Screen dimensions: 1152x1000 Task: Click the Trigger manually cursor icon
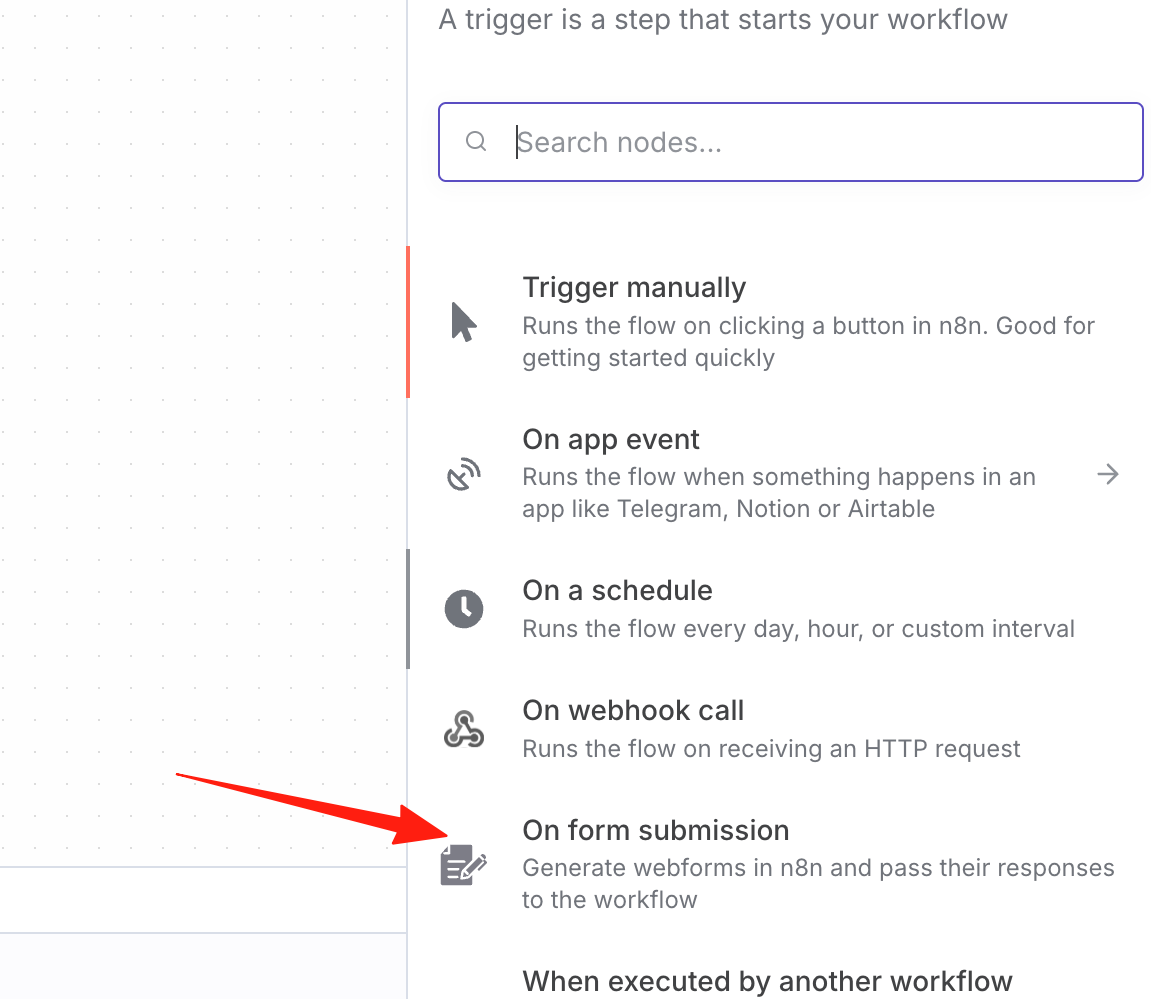(x=464, y=322)
